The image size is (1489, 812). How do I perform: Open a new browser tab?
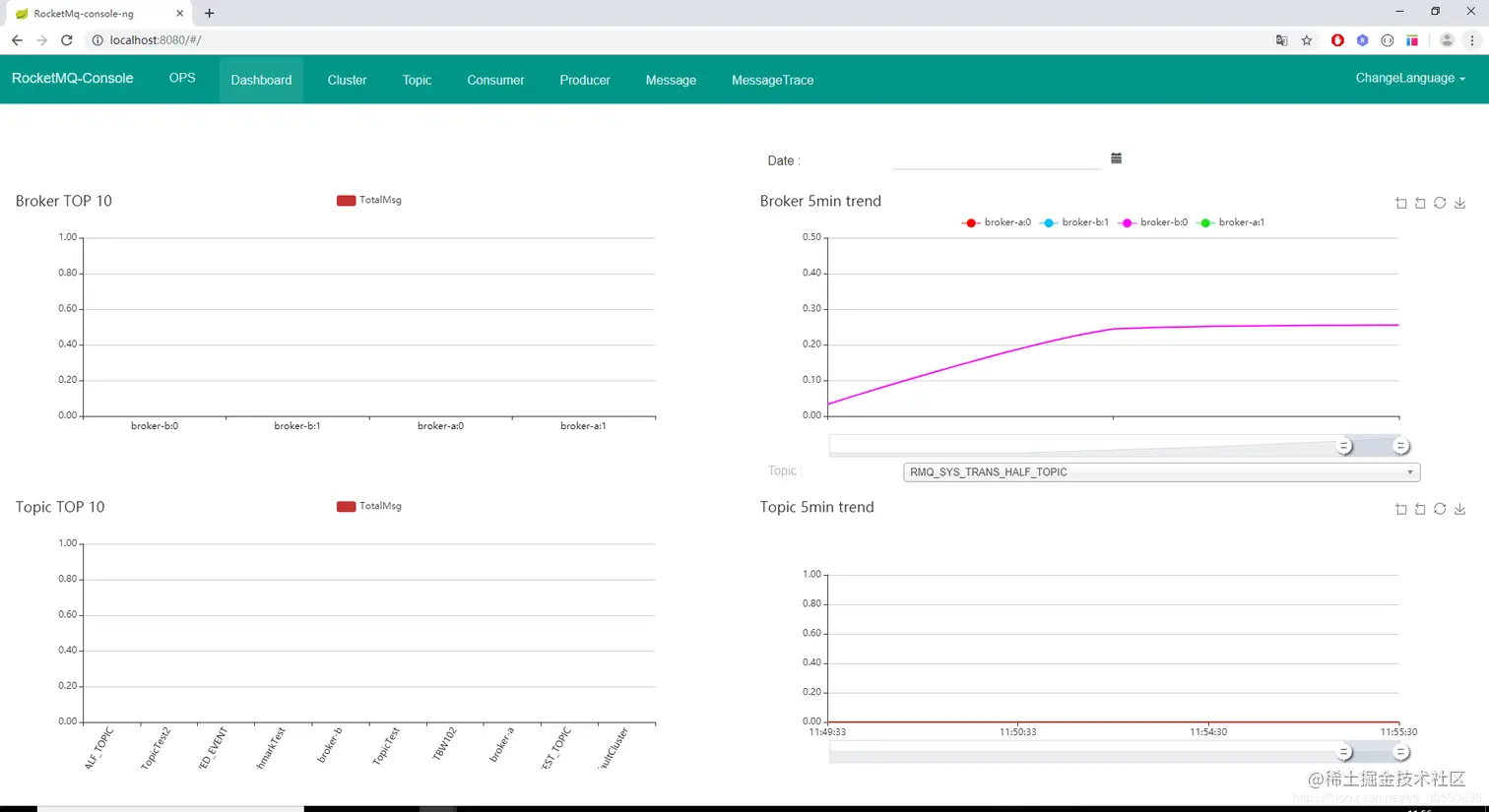click(x=209, y=14)
